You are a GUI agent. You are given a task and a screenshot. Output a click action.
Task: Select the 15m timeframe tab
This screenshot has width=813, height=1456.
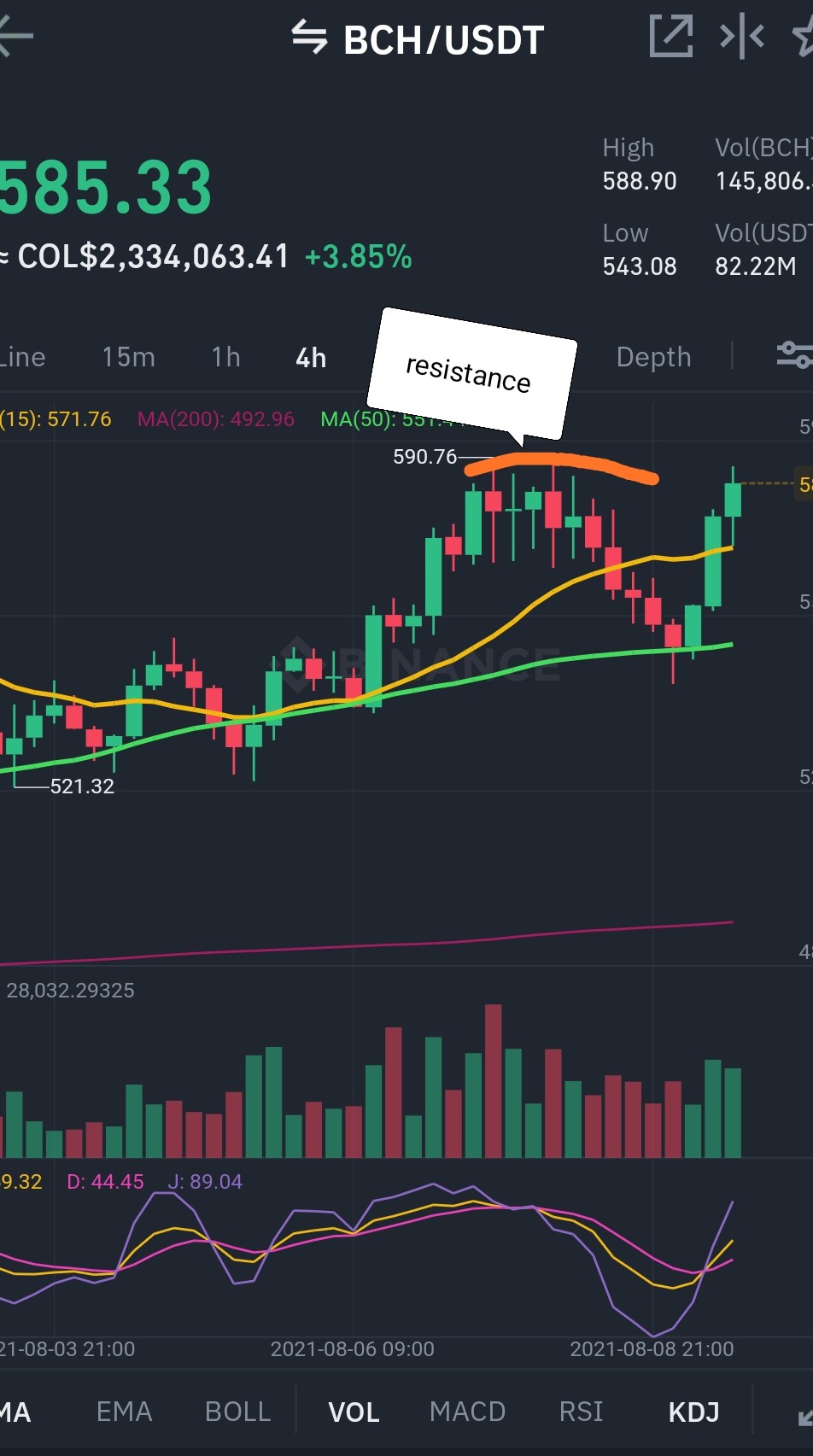click(128, 357)
